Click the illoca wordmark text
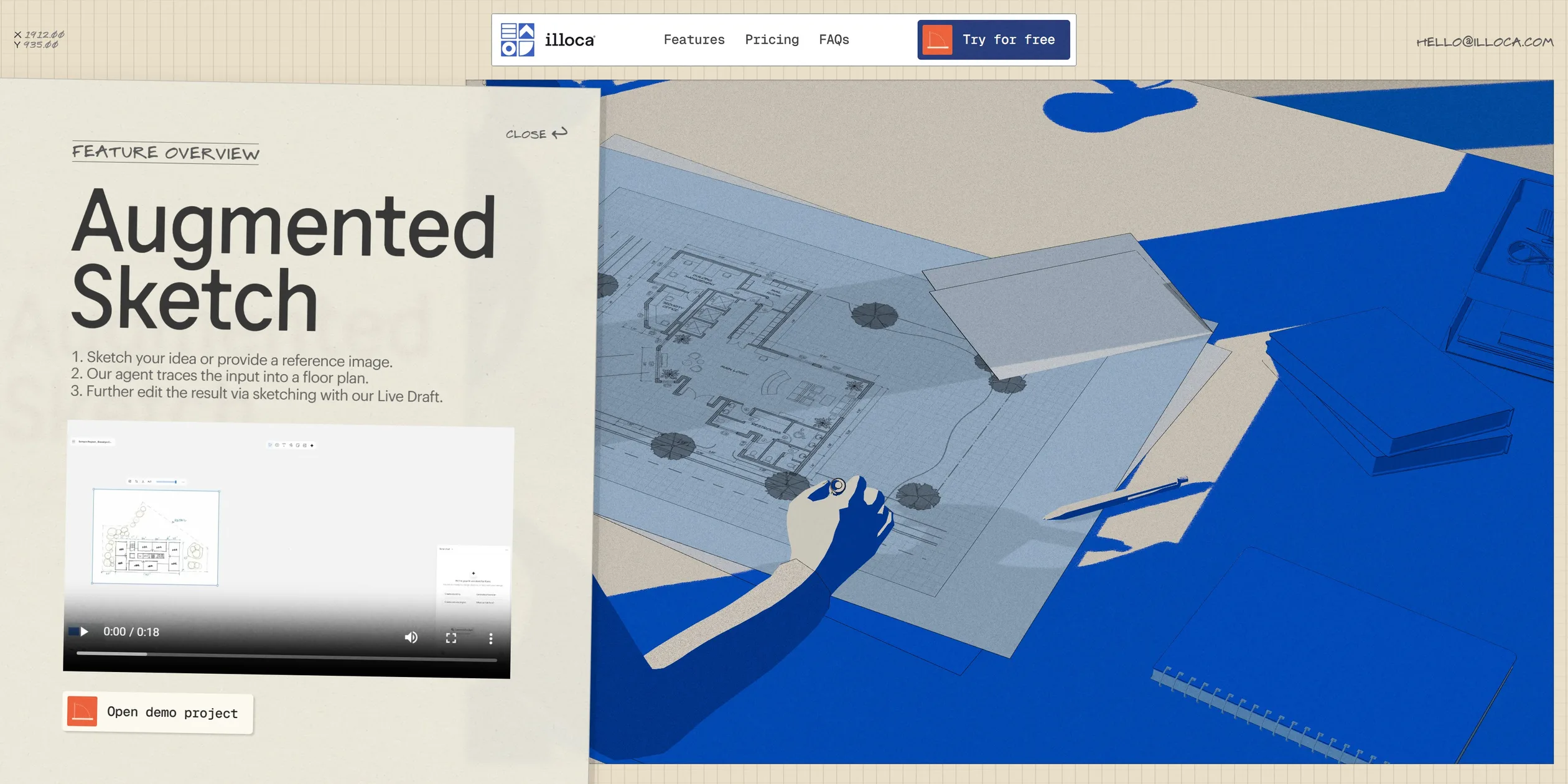Viewport: 1568px width, 784px height. click(570, 40)
